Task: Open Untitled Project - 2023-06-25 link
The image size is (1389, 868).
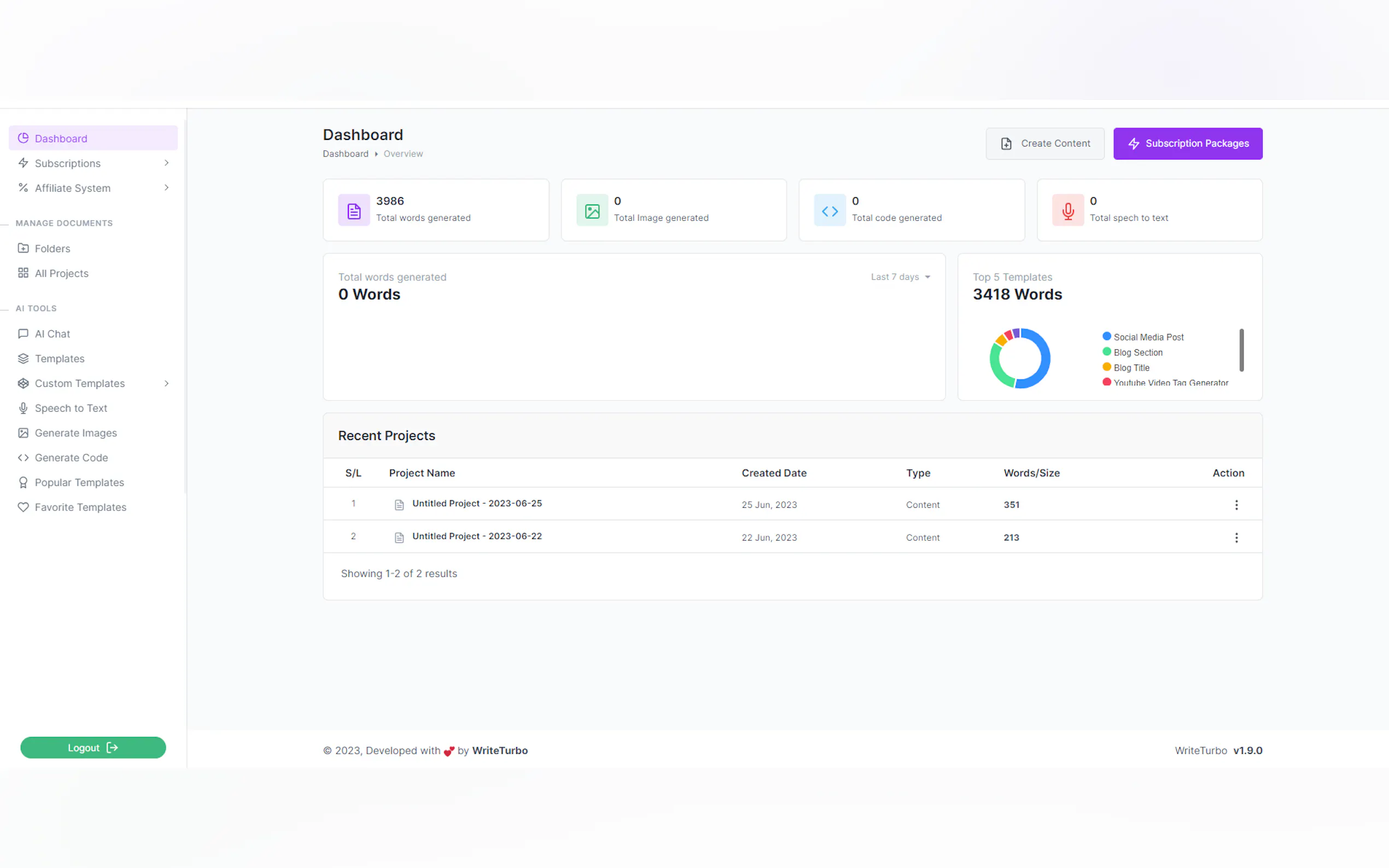Action: (477, 503)
